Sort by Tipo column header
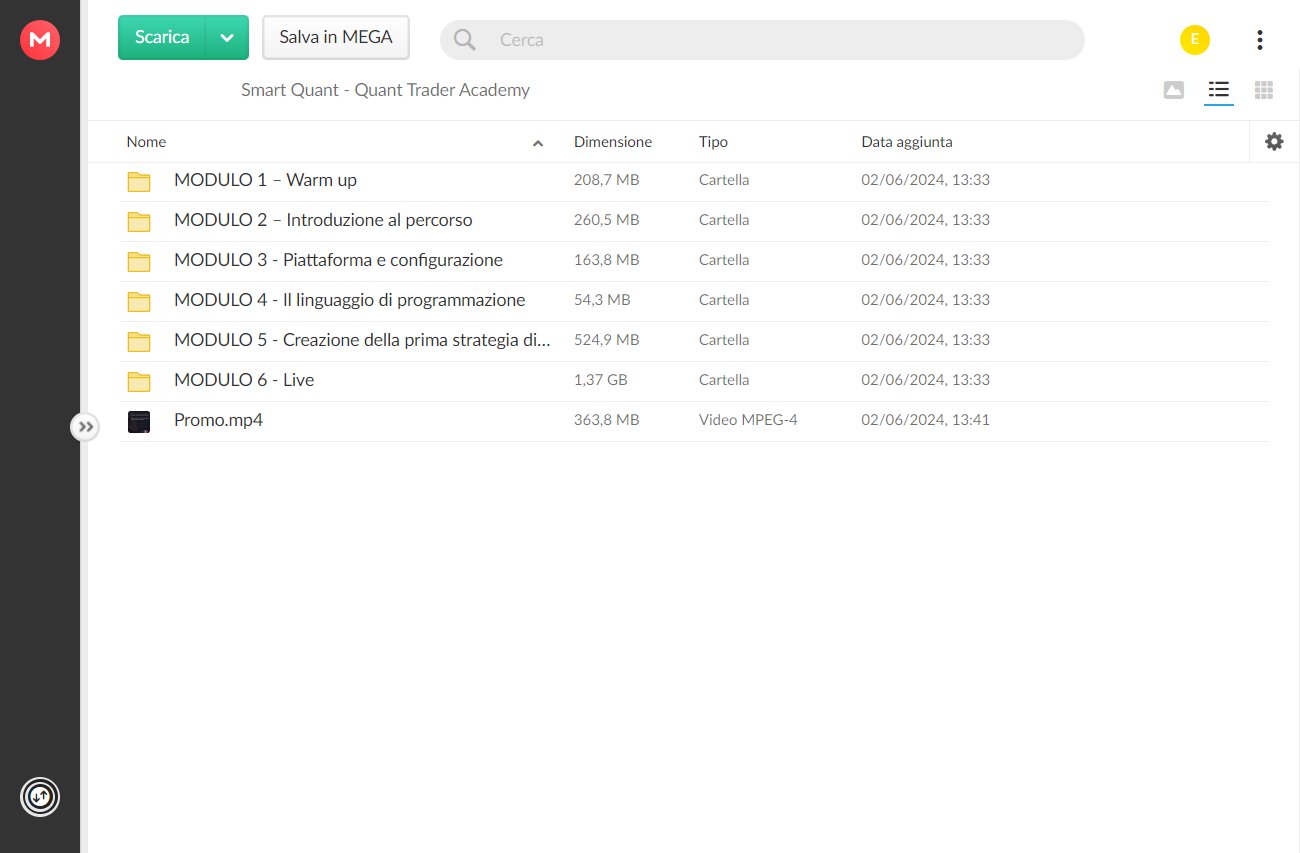 pos(713,142)
